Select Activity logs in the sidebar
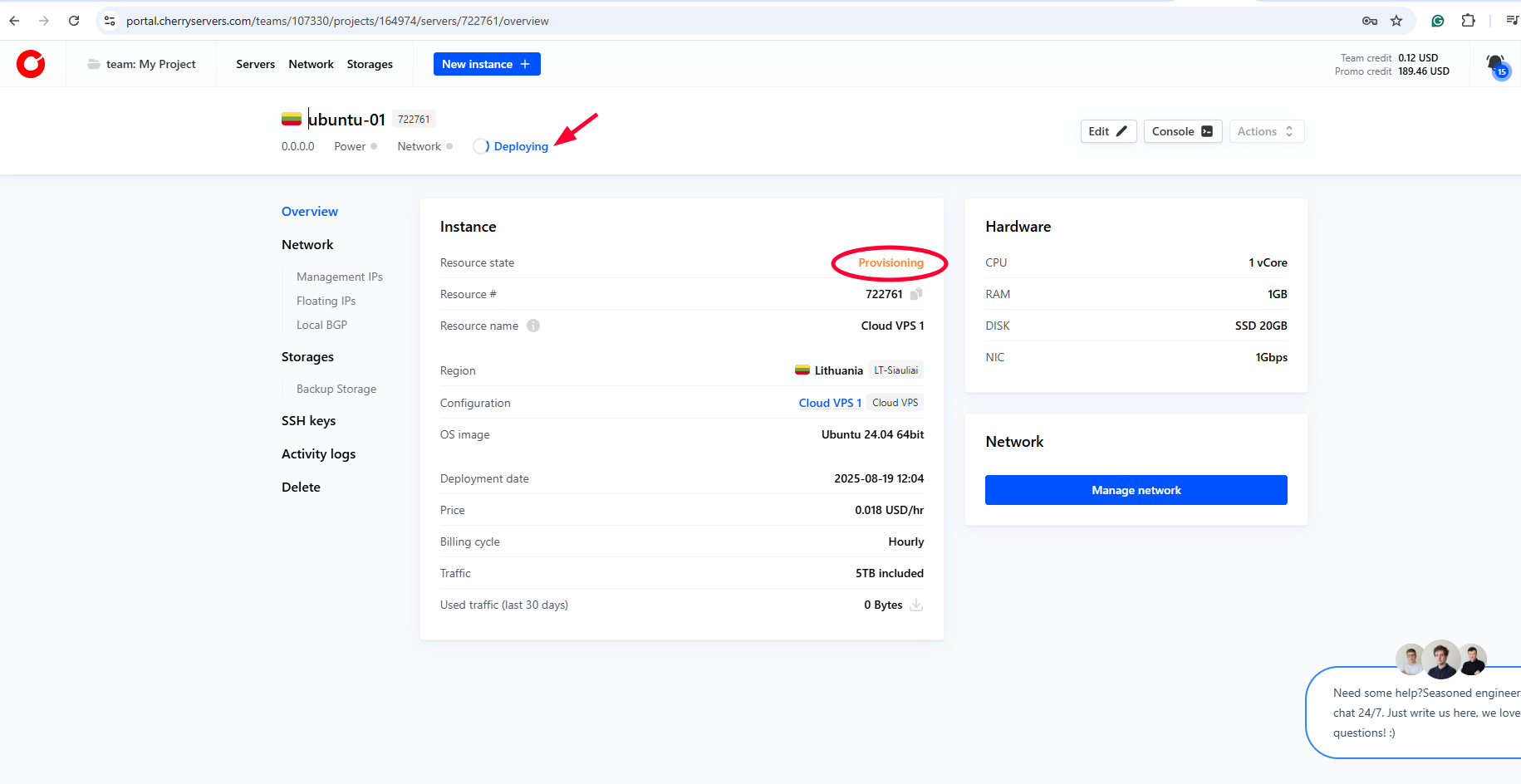 click(x=318, y=453)
